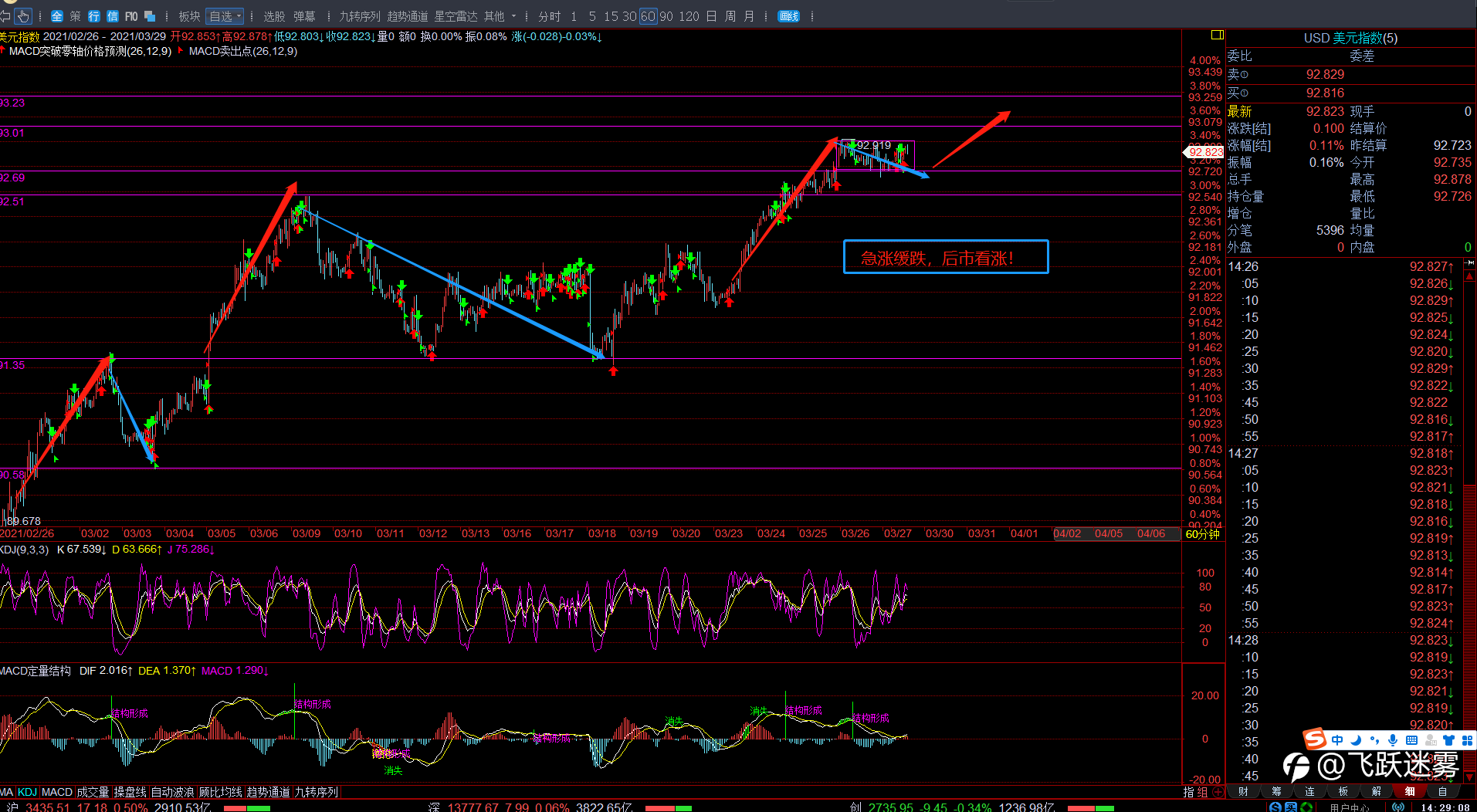Viewport: 1477px width, 812px height.
Task: Click the tick list scroll-down arrow
Action: tap(1470, 777)
